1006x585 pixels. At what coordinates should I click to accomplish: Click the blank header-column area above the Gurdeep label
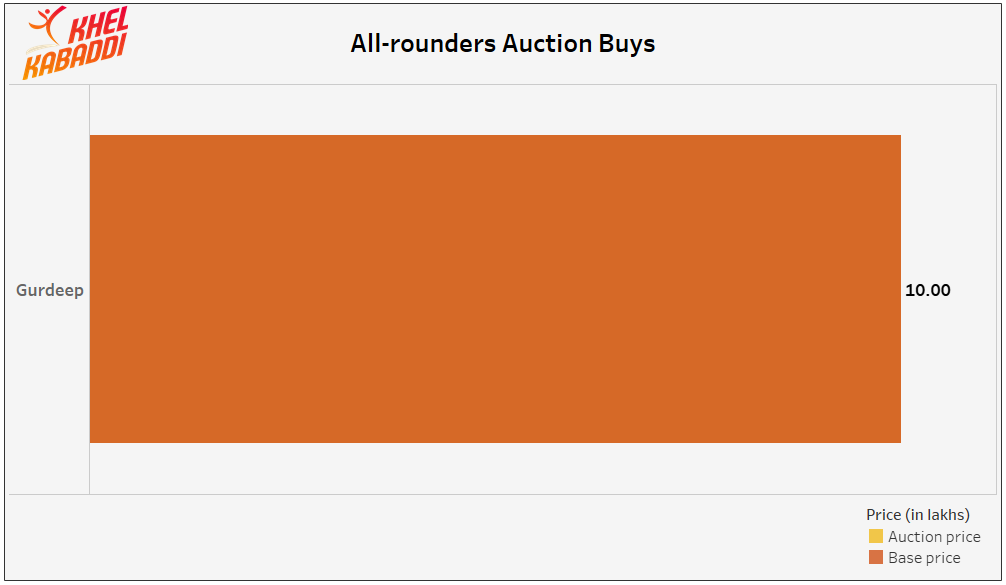49,180
